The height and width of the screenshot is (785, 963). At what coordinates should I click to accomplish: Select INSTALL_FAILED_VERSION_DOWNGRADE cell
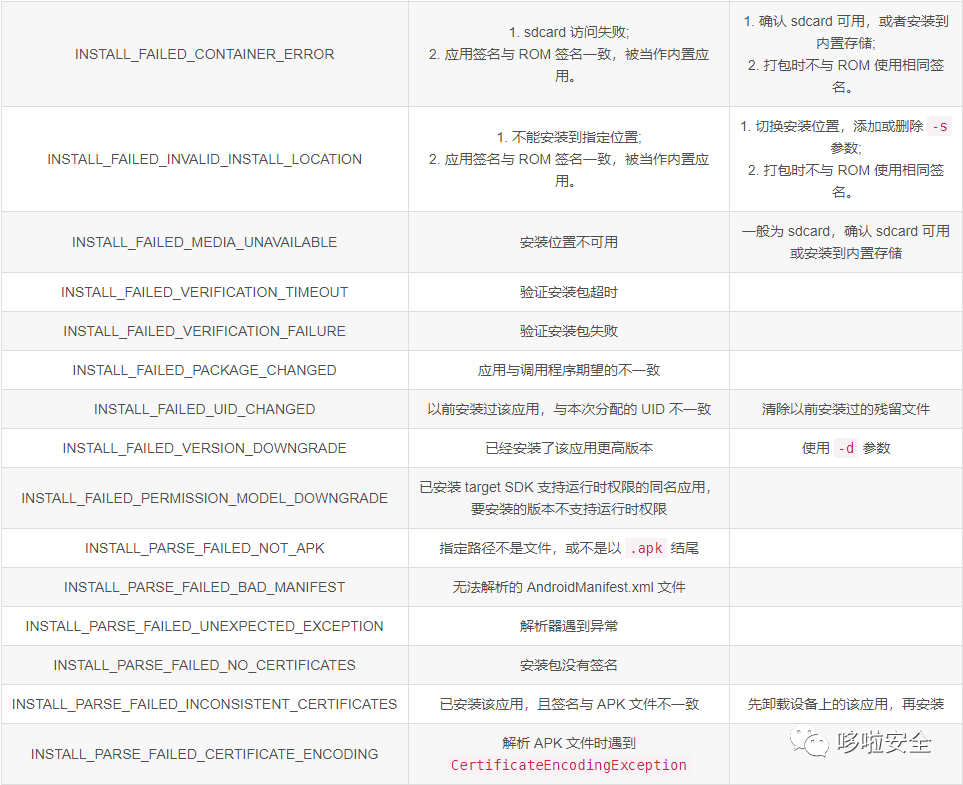[x=205, y=448]
